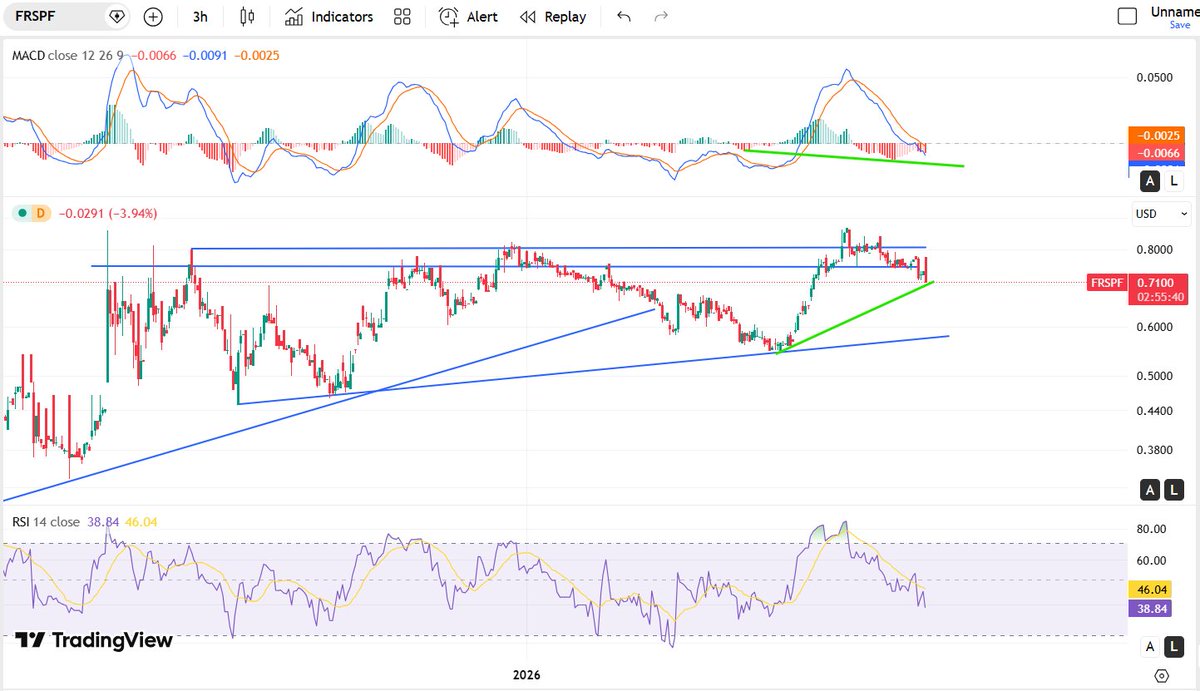Undo the last chart action

click(x=624, y=17)
